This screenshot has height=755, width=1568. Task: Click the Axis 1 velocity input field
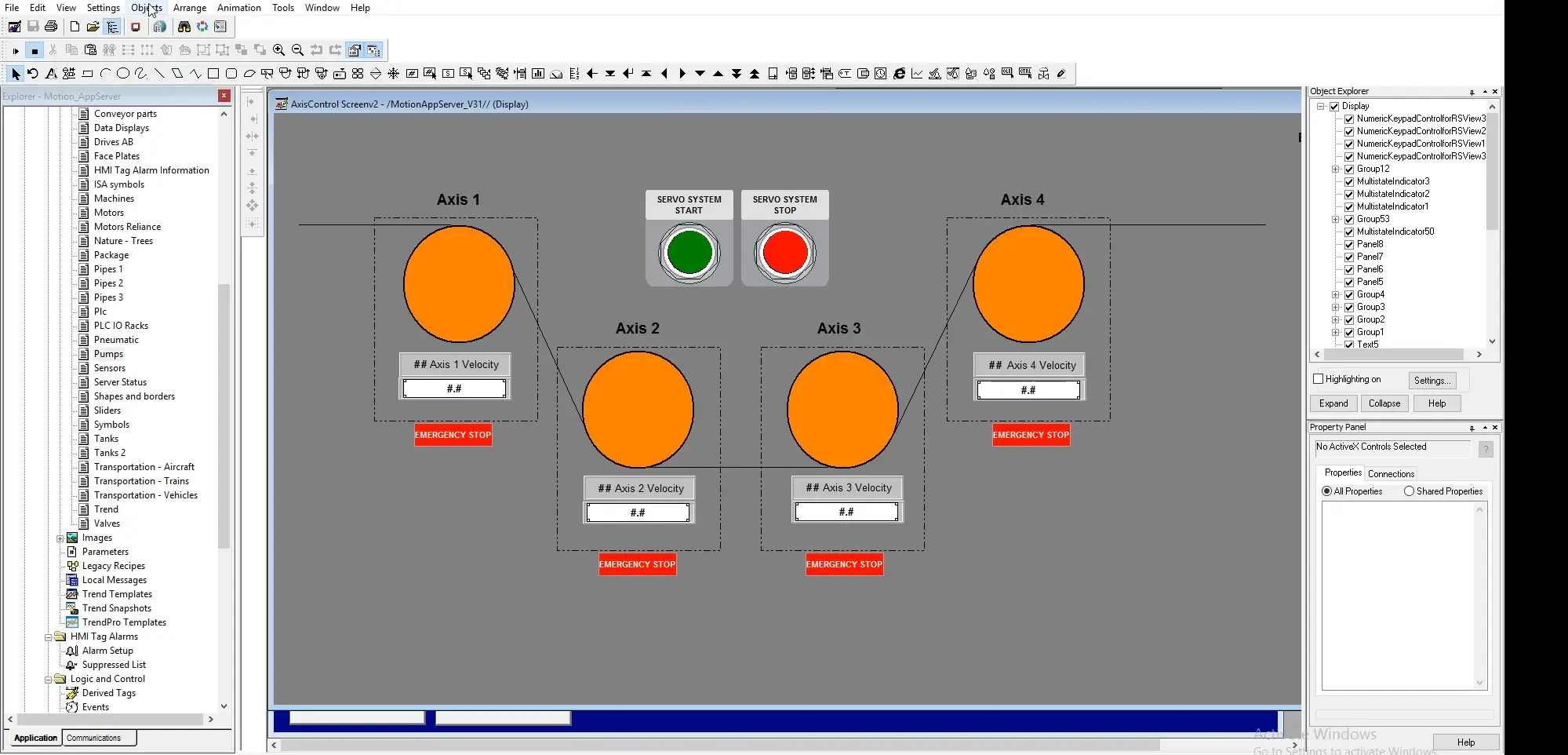click(x=454, y=388)
